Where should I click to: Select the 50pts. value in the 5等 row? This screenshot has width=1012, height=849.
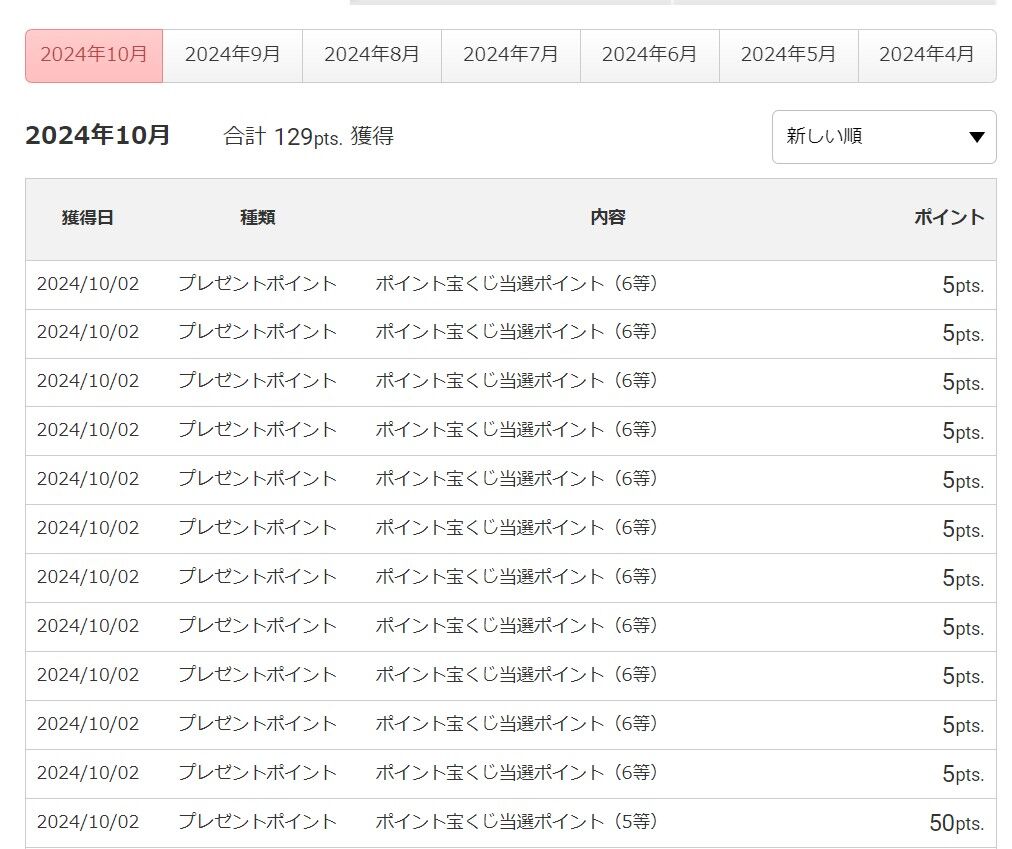[x=956, y=823]
